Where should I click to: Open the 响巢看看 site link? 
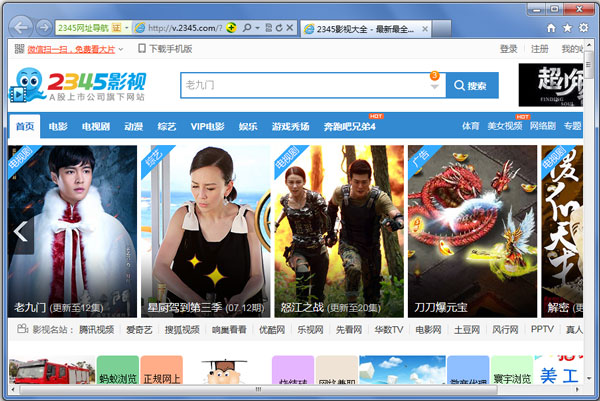point(229,329)
